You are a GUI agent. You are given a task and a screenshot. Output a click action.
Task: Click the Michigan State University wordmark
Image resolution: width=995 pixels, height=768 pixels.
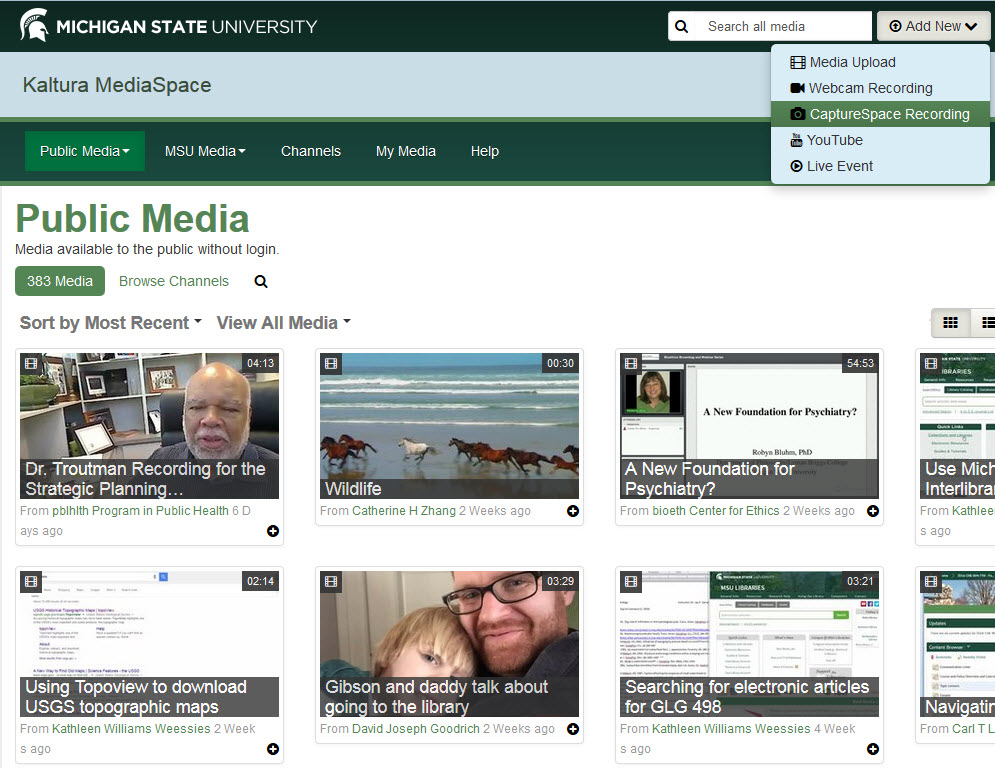187,27
